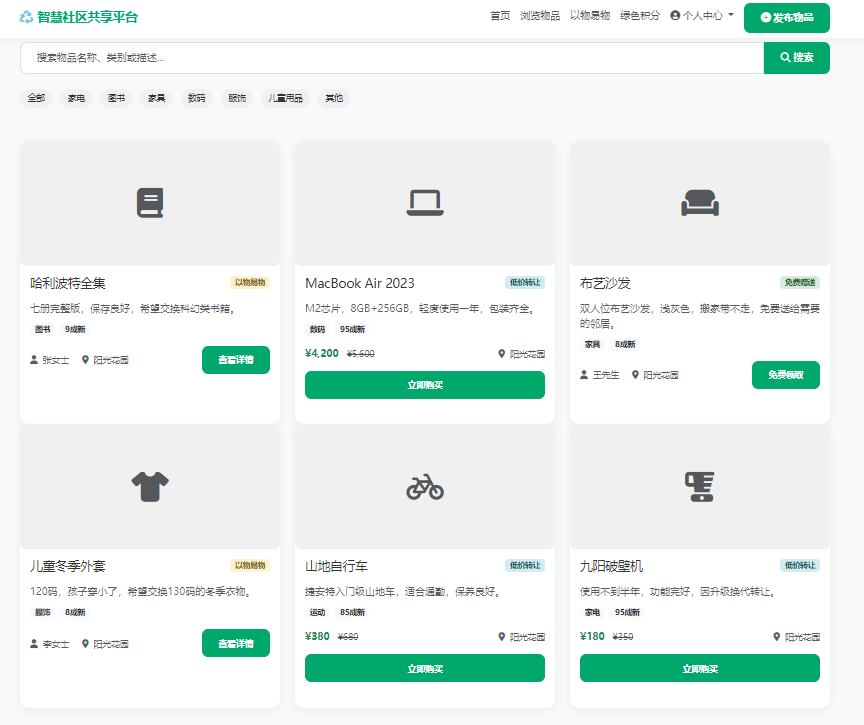Click 立即购买 for MacBook Air 2023

tap(425, 385)
